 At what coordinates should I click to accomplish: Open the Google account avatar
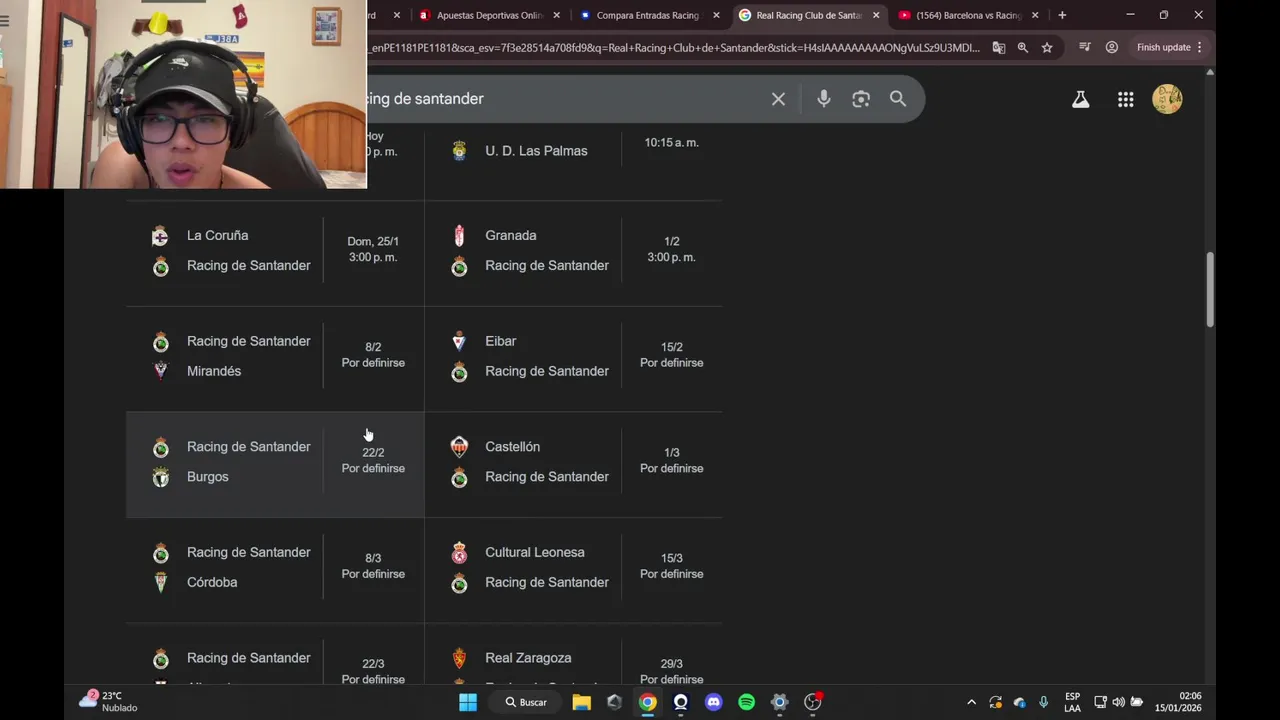[x=1168, y=99]
